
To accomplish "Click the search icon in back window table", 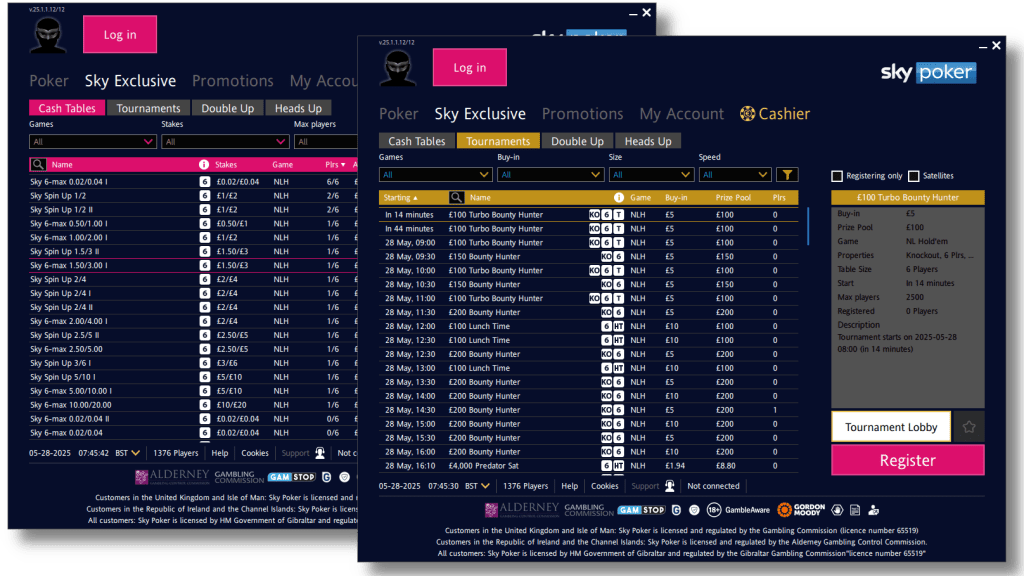I will coord(38,165).
